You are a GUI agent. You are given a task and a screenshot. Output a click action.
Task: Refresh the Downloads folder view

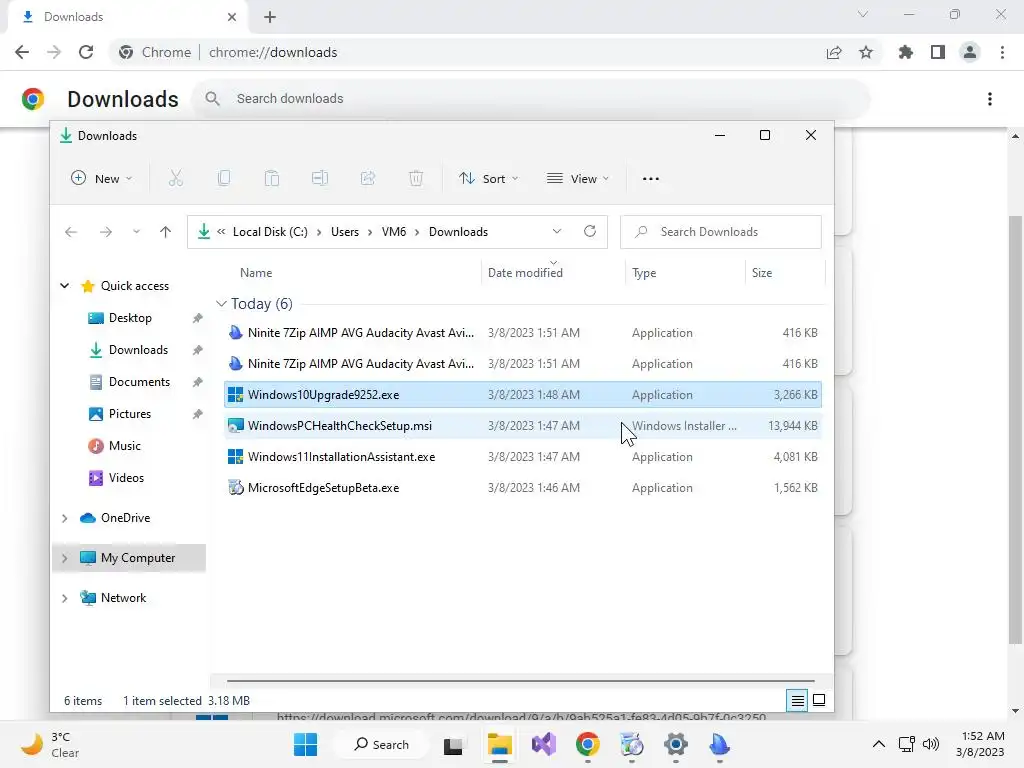point(590,231)
